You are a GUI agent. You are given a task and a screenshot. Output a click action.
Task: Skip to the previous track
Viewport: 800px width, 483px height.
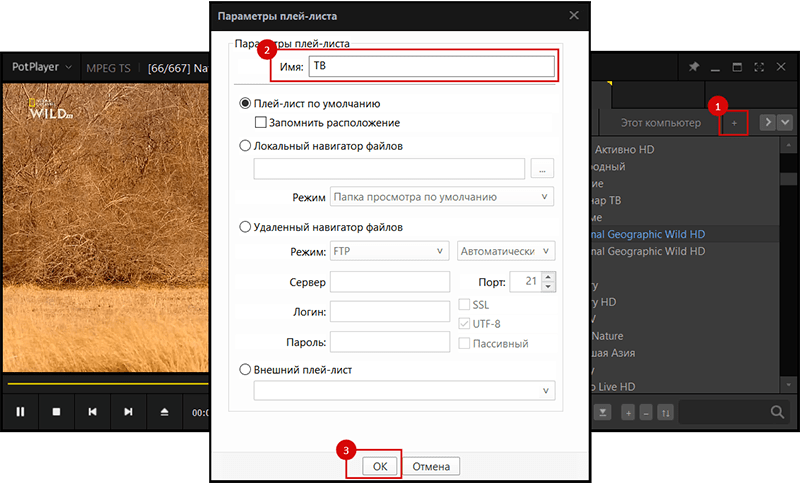point(92,411)
